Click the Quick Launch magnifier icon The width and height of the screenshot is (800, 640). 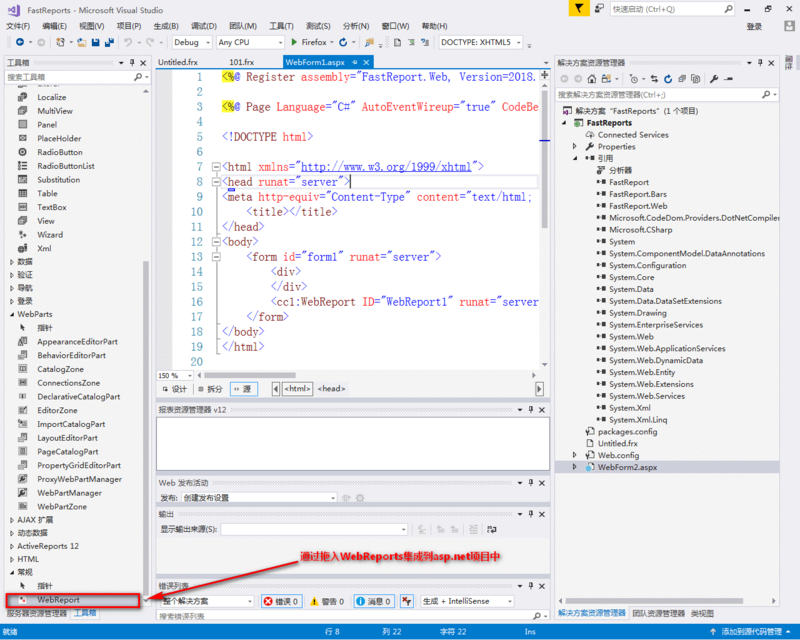pyautogui.click(x=728, y=9)
